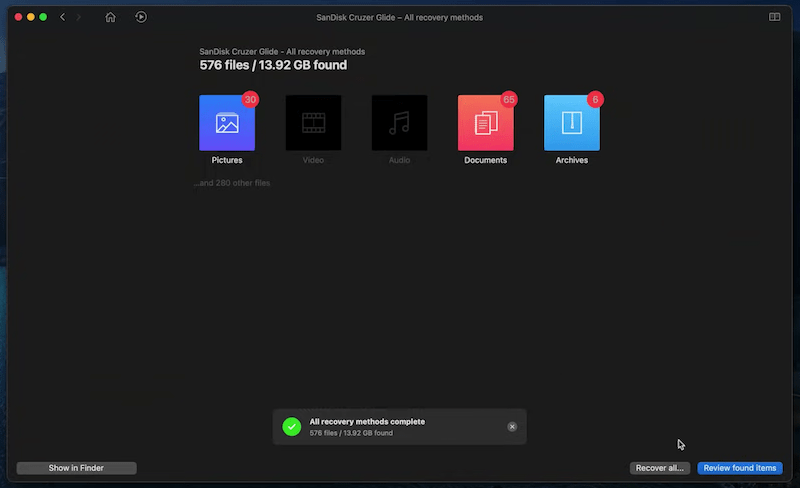The height and width of the screenshot is (488, 800).
Task: Open the Pictures category icon
Action: point(227,123)
